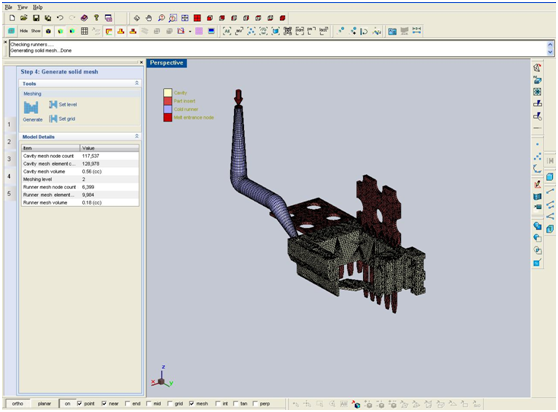Image resolution: width=558 pixels, height=412 pixels.
Task: Open the Help menu
Action: pyautogui.click(x=37, y=7)
